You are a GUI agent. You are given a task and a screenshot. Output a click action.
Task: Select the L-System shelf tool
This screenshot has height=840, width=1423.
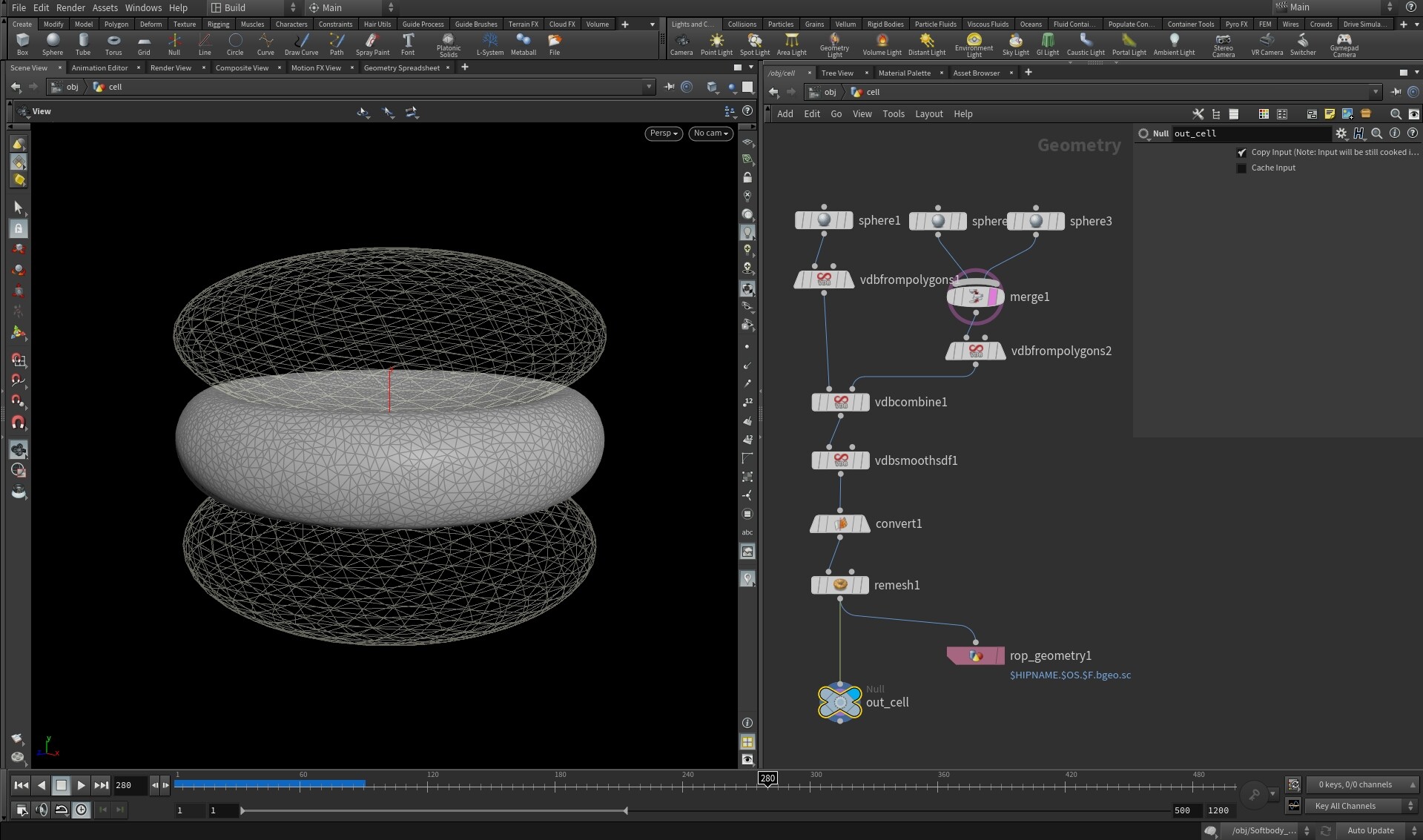tap(489, 43)
